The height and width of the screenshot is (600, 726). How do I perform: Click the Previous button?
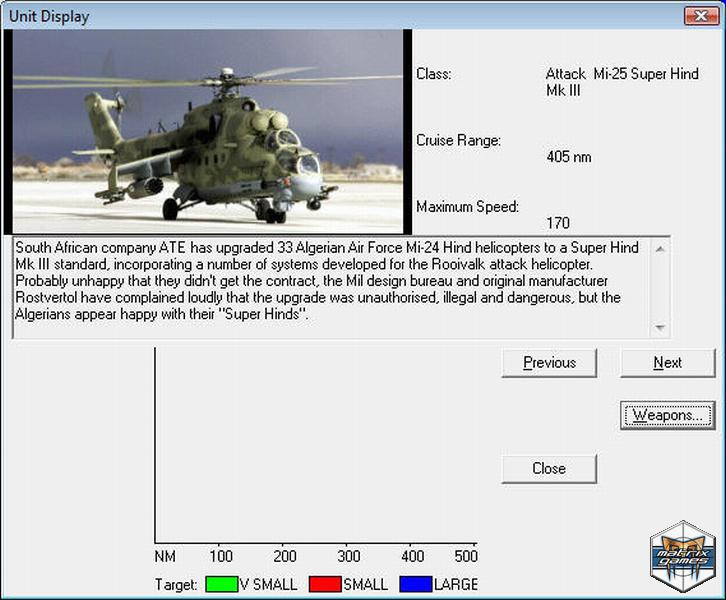[549, 363]
